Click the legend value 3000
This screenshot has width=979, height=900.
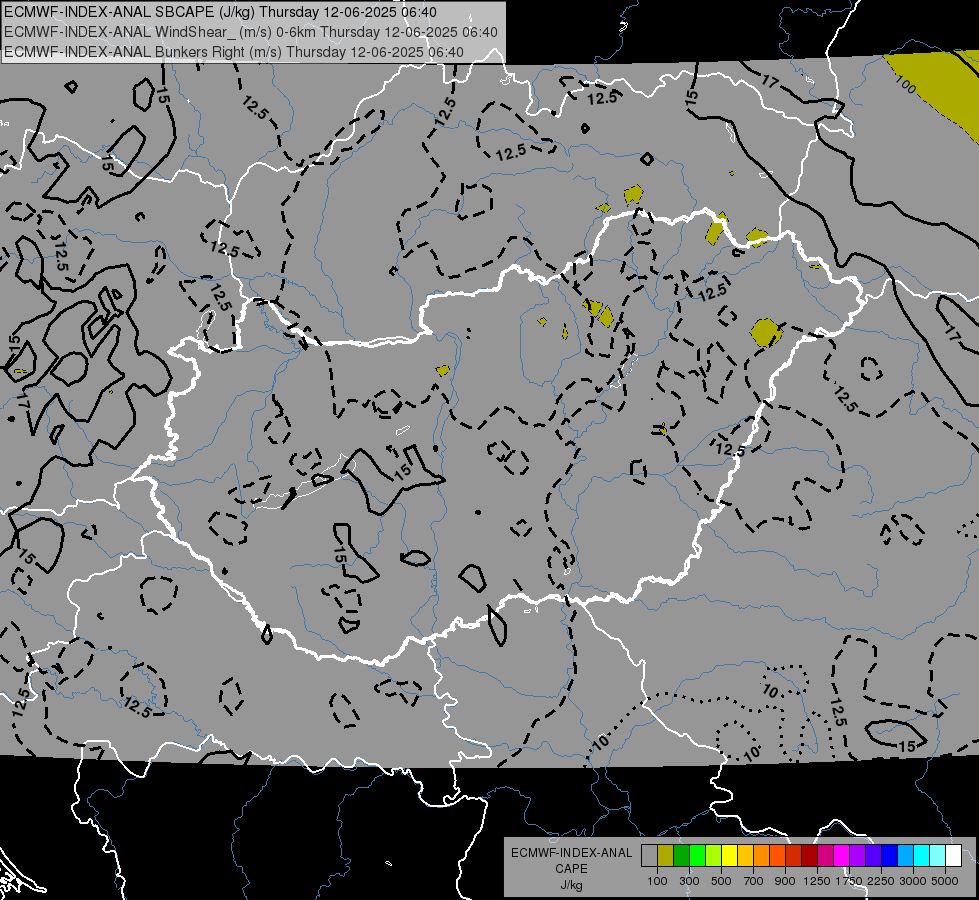(913, 881)
